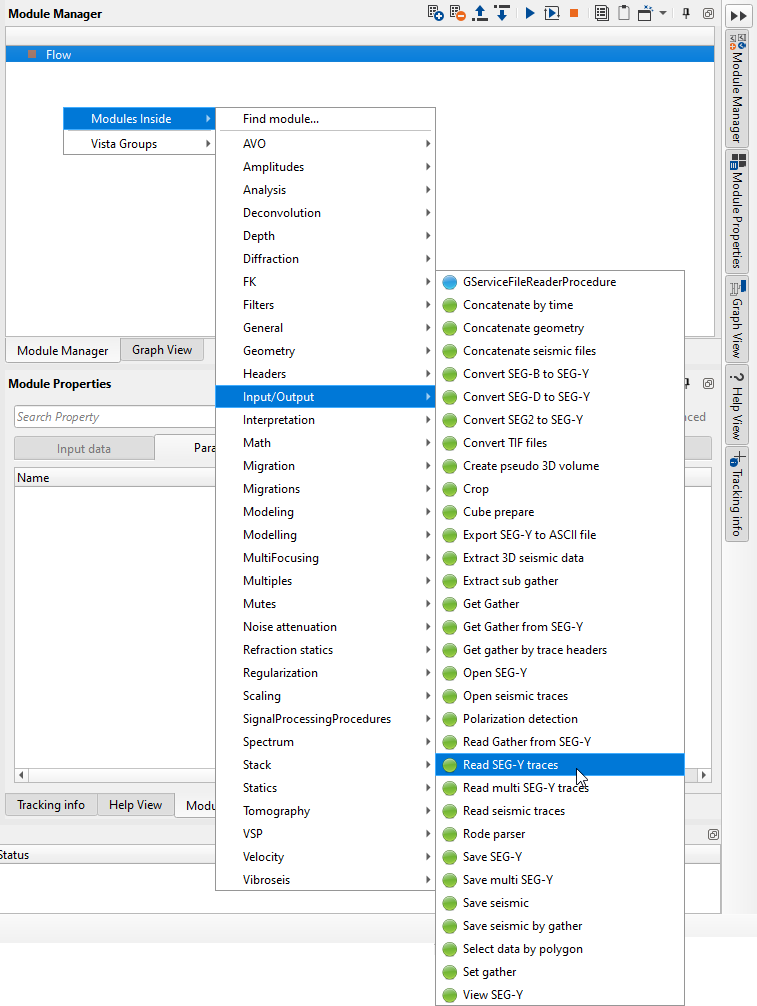Viewport: 757px width, 1006px height.
Task: Click the copy modules icon
Action: click(602, 14)
